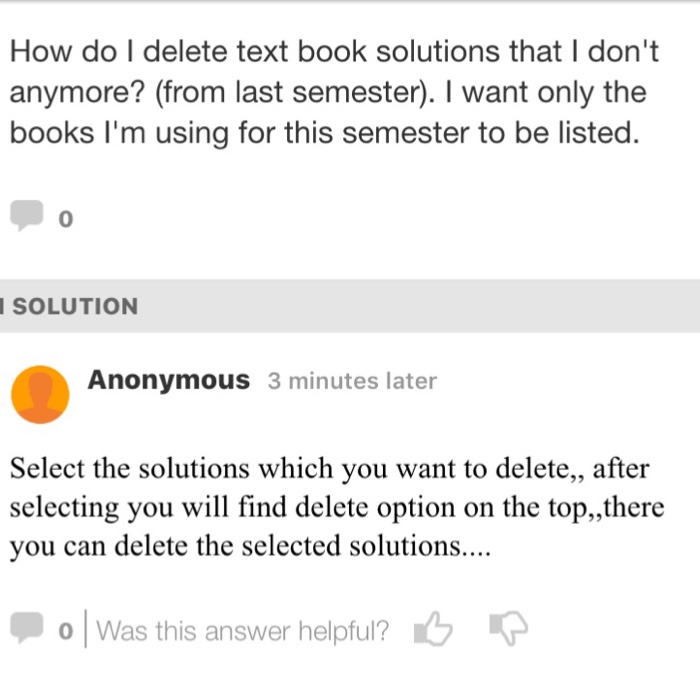Click the answer's comment count of 0
Viewport: 700px width, 689px height.
coord(66,632)
